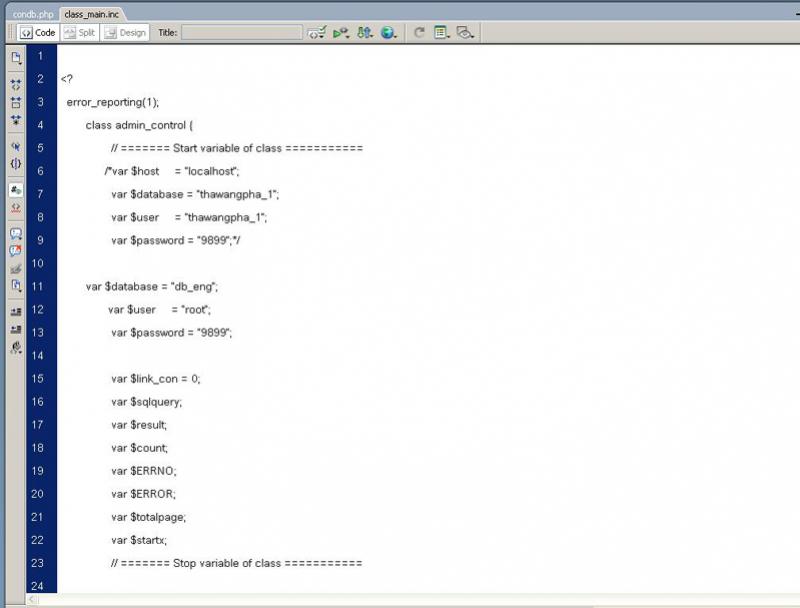Viewport: 800px width, 608px height.
Task: Click line number 11 in the gutter
Action: pyautogui.click(x=37, y=286)
